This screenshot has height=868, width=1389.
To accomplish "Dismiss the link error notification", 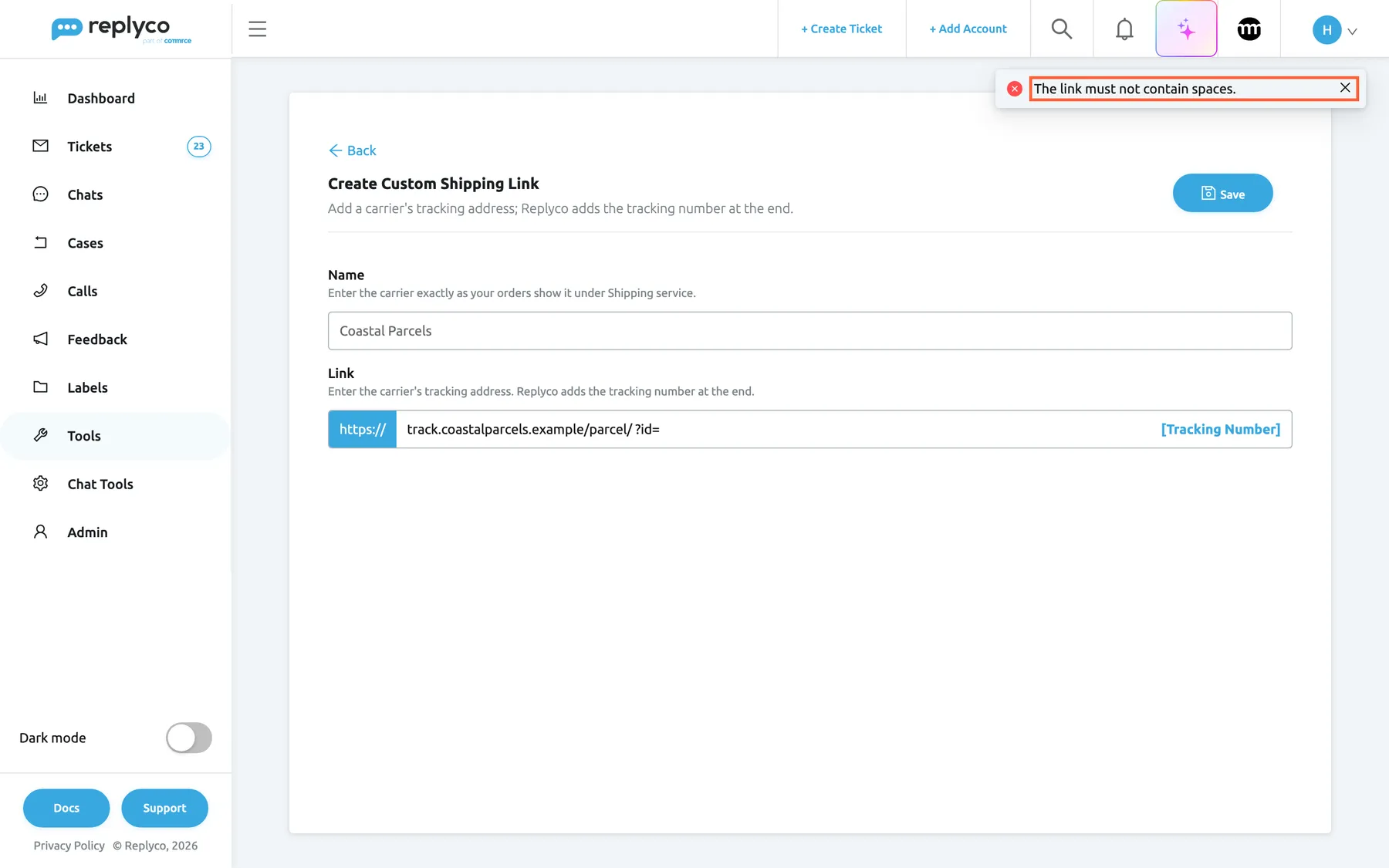I will [1345, 88].
